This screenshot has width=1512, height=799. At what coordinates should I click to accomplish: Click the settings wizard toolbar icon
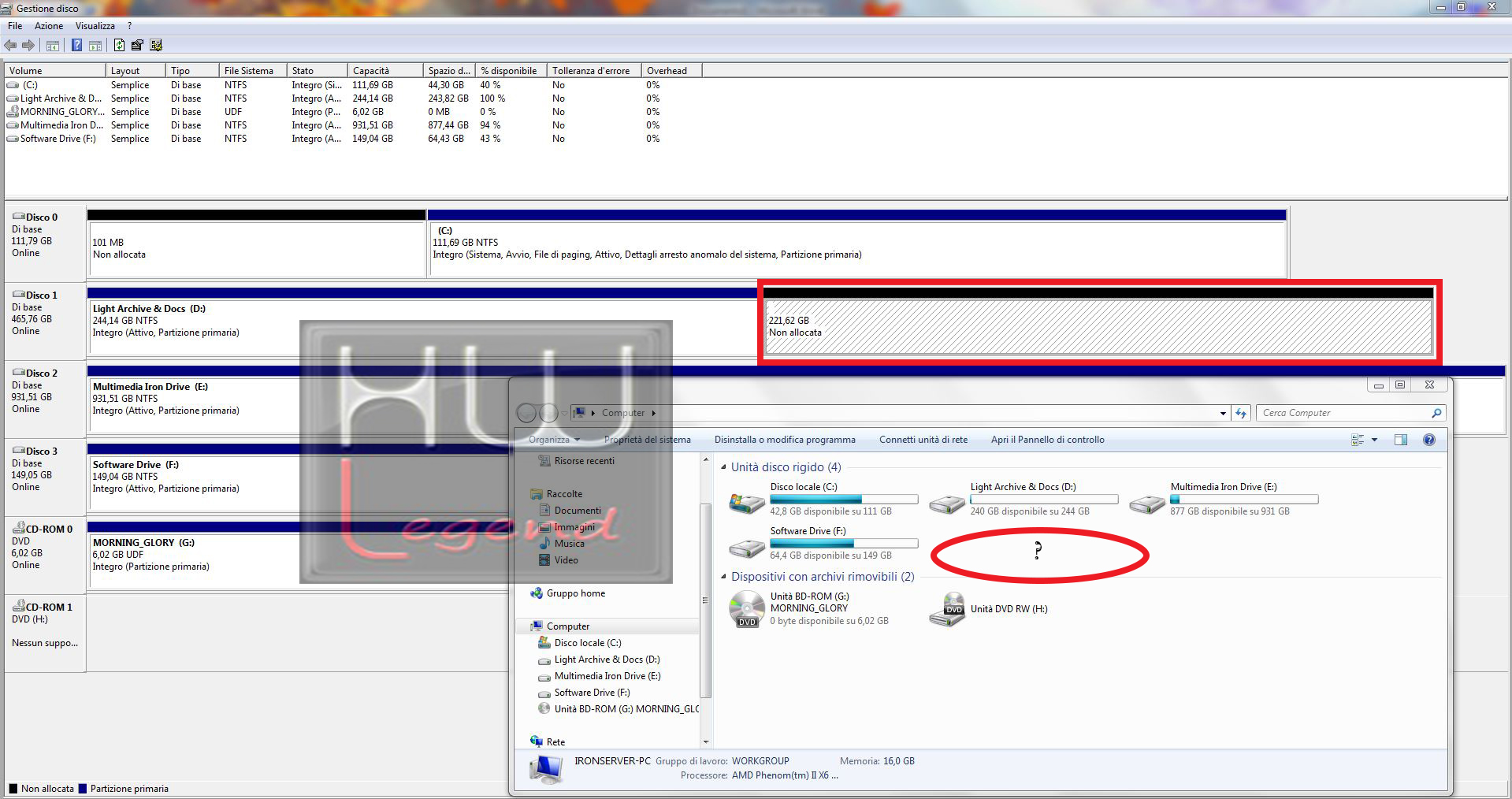point(156,45)
